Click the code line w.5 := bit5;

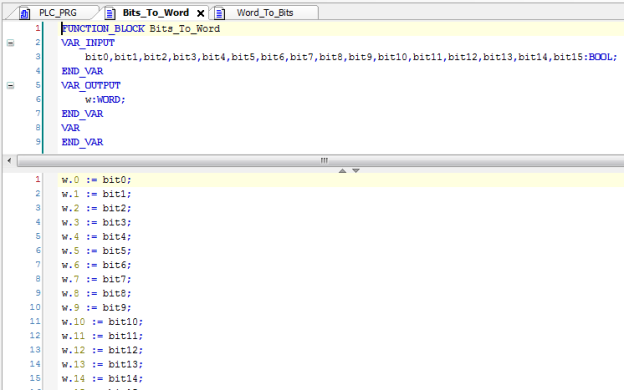click(96, 251)
